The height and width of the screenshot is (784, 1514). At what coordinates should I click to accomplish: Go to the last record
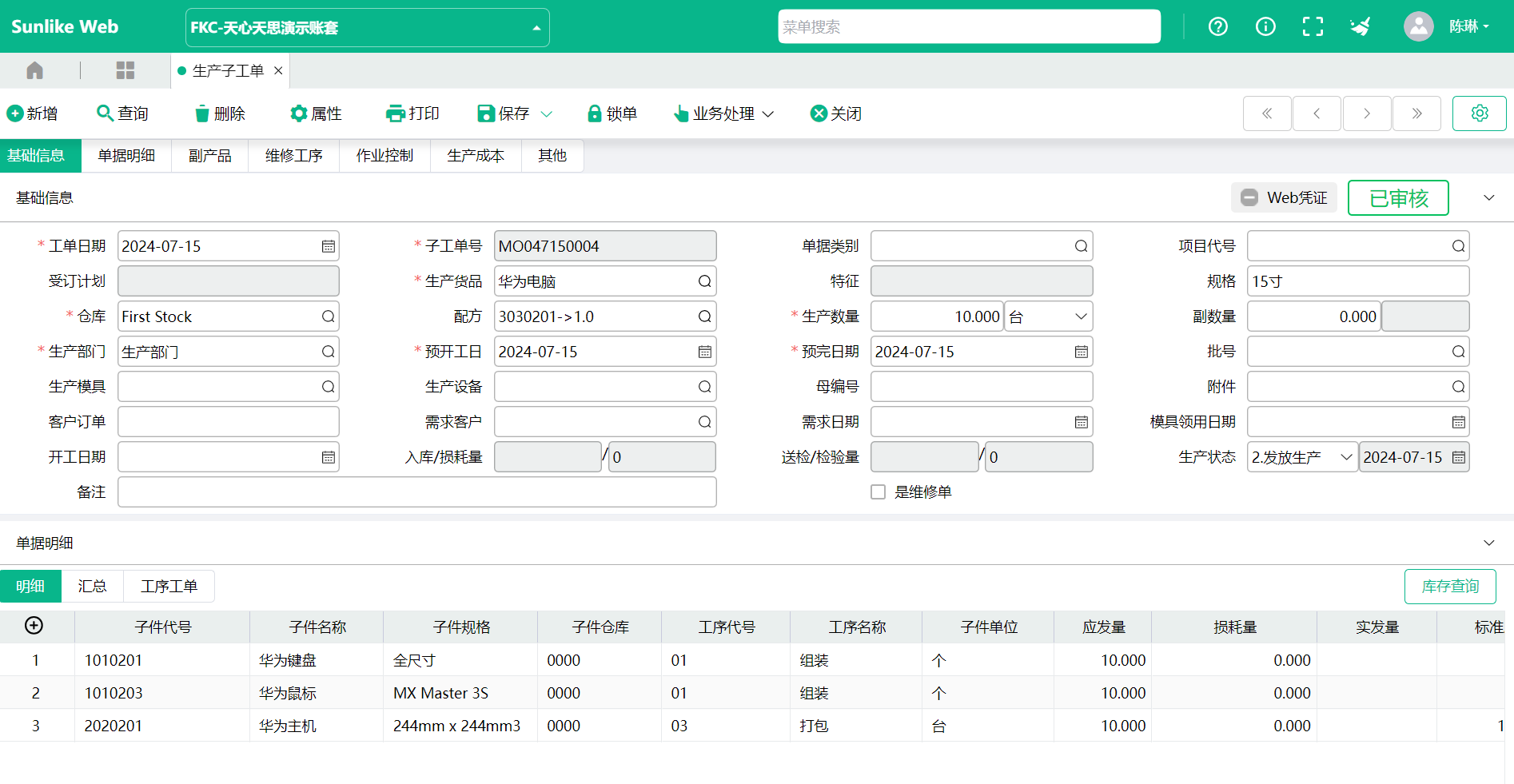[1416, 113]
